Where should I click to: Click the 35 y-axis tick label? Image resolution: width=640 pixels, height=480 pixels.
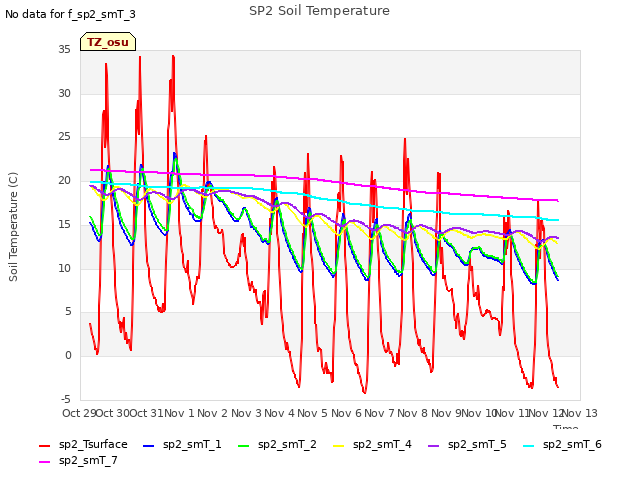click(64, 49)
